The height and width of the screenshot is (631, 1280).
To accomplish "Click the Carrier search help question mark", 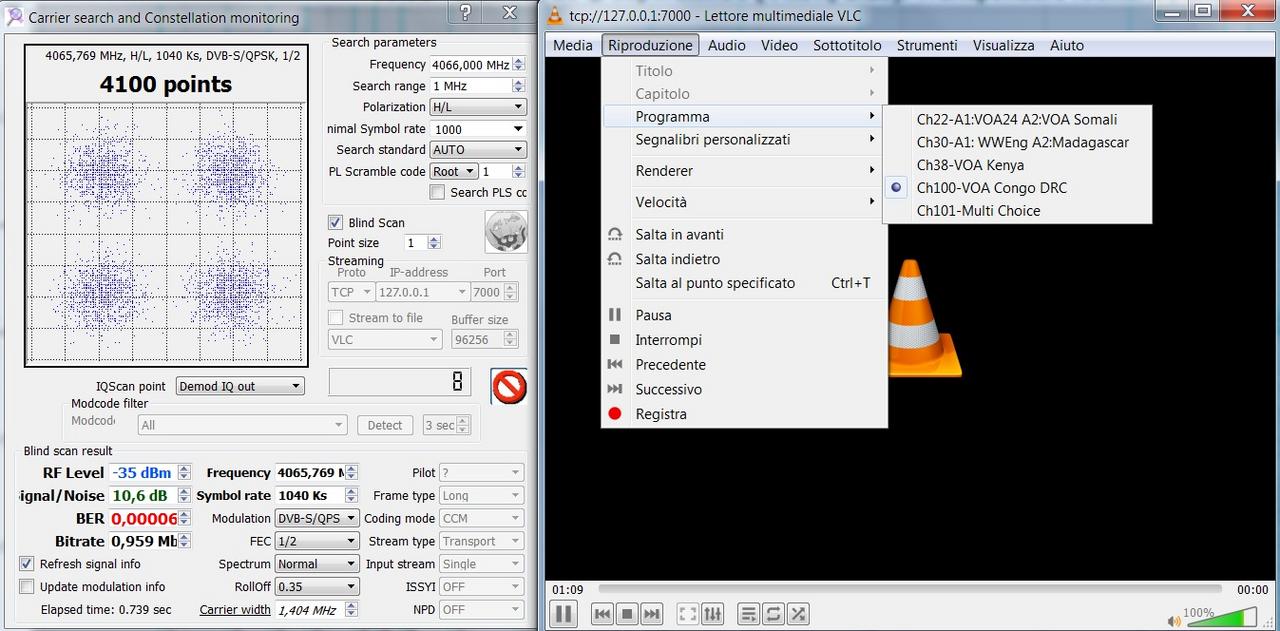I will (x=464, y=13).
